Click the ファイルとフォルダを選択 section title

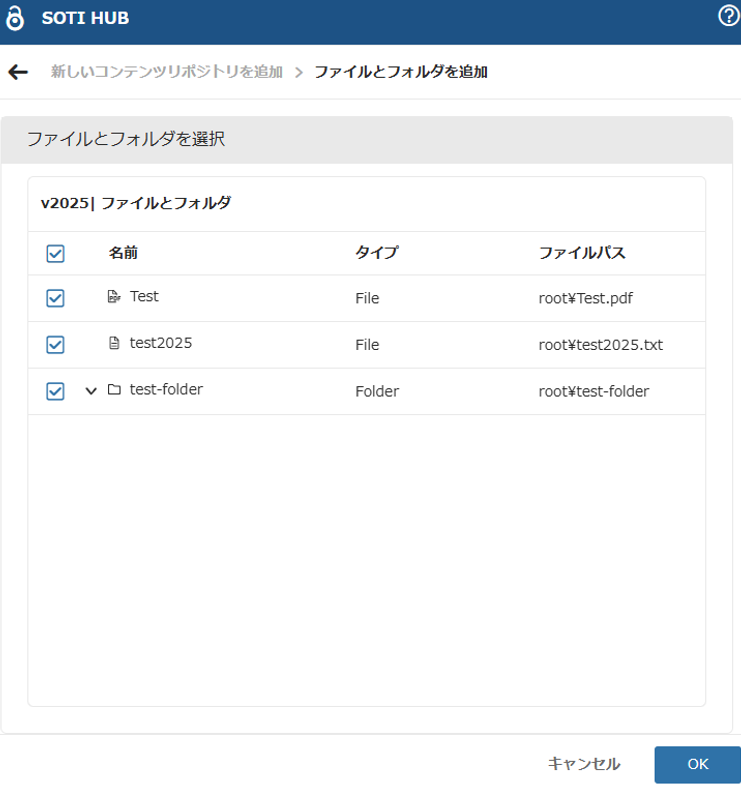coord(126,139)
